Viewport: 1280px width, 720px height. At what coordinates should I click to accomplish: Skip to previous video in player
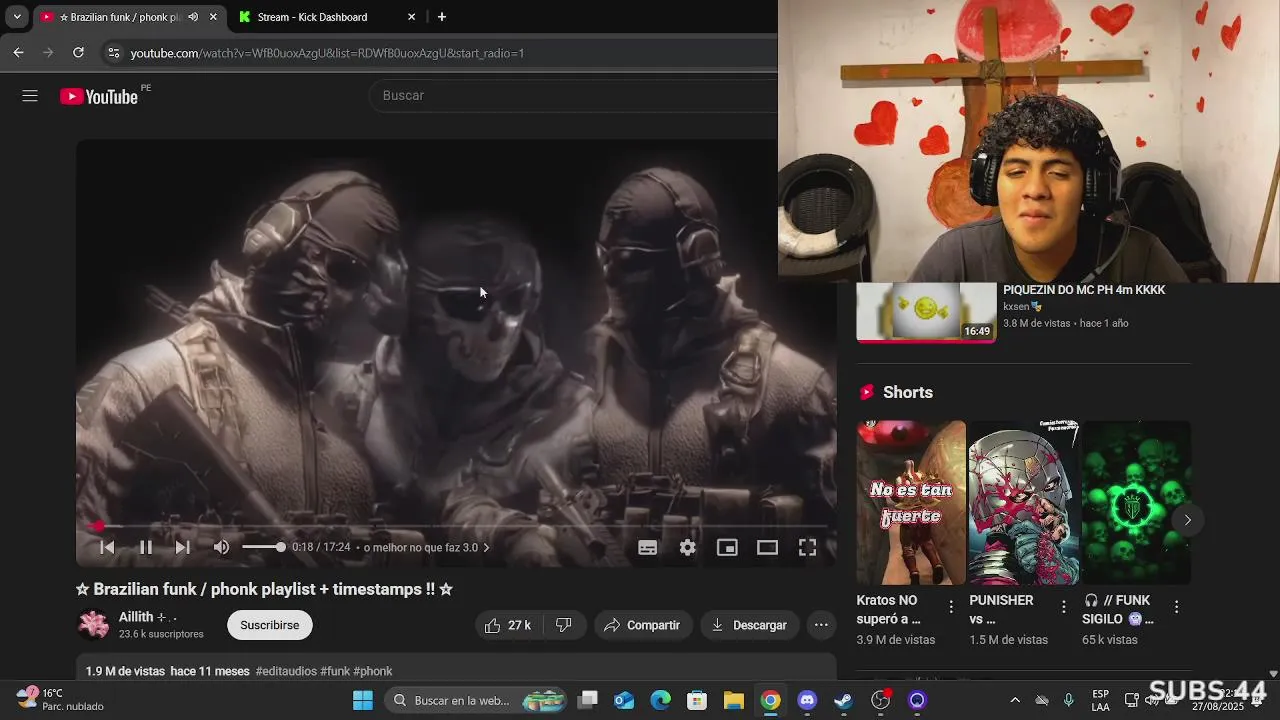107,547
